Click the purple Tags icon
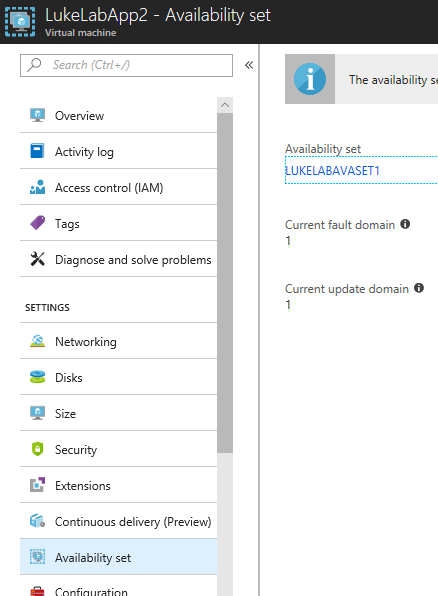The image size is (438, 596). click(x=37, y=223)
